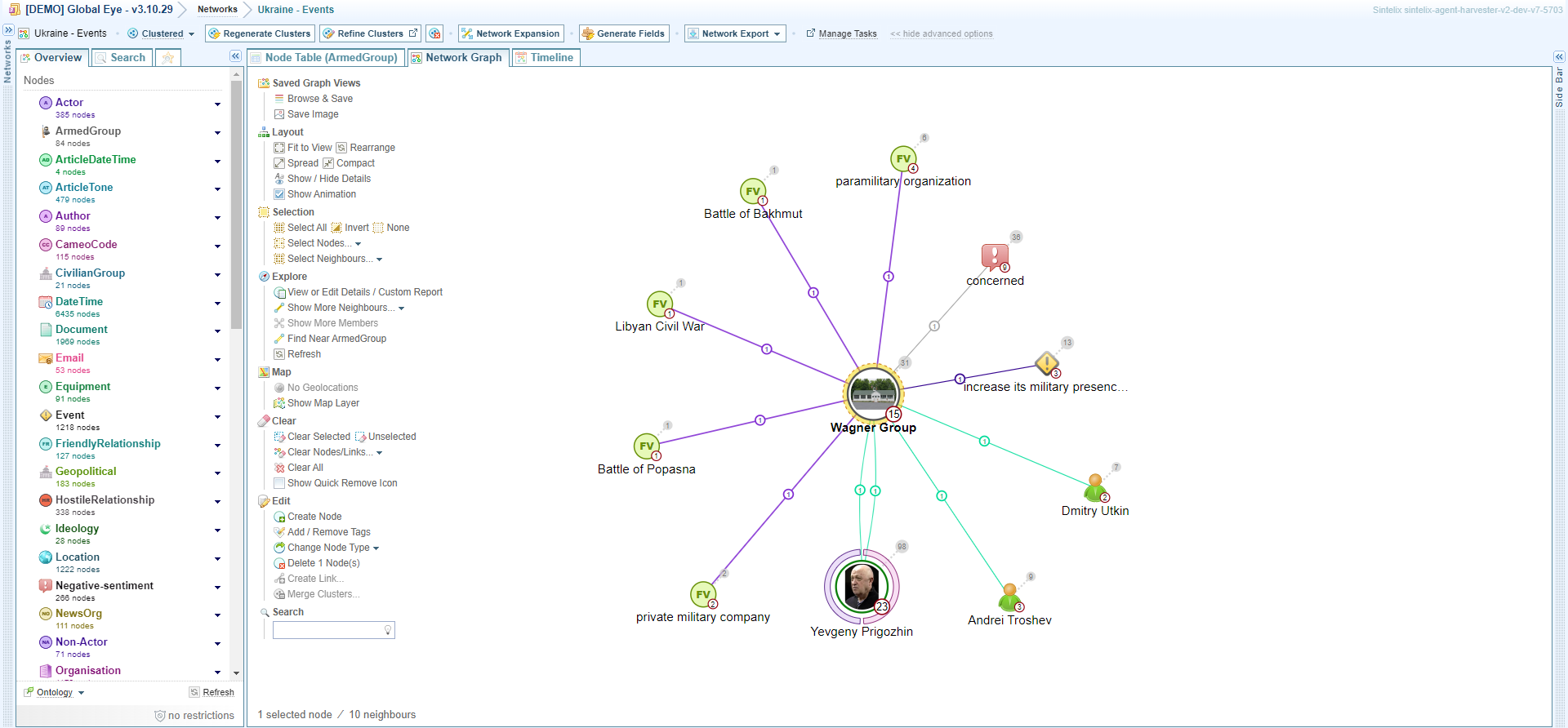Click the private military company FV node
Viewport: 1568px width, 728px height.
tap(703, 595)
